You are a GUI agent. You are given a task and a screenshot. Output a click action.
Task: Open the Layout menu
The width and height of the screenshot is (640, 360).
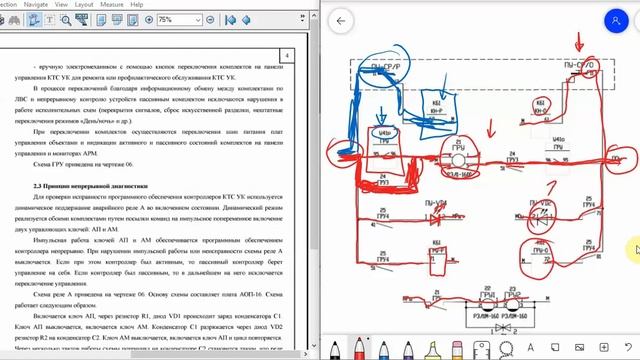click(84, 4)
